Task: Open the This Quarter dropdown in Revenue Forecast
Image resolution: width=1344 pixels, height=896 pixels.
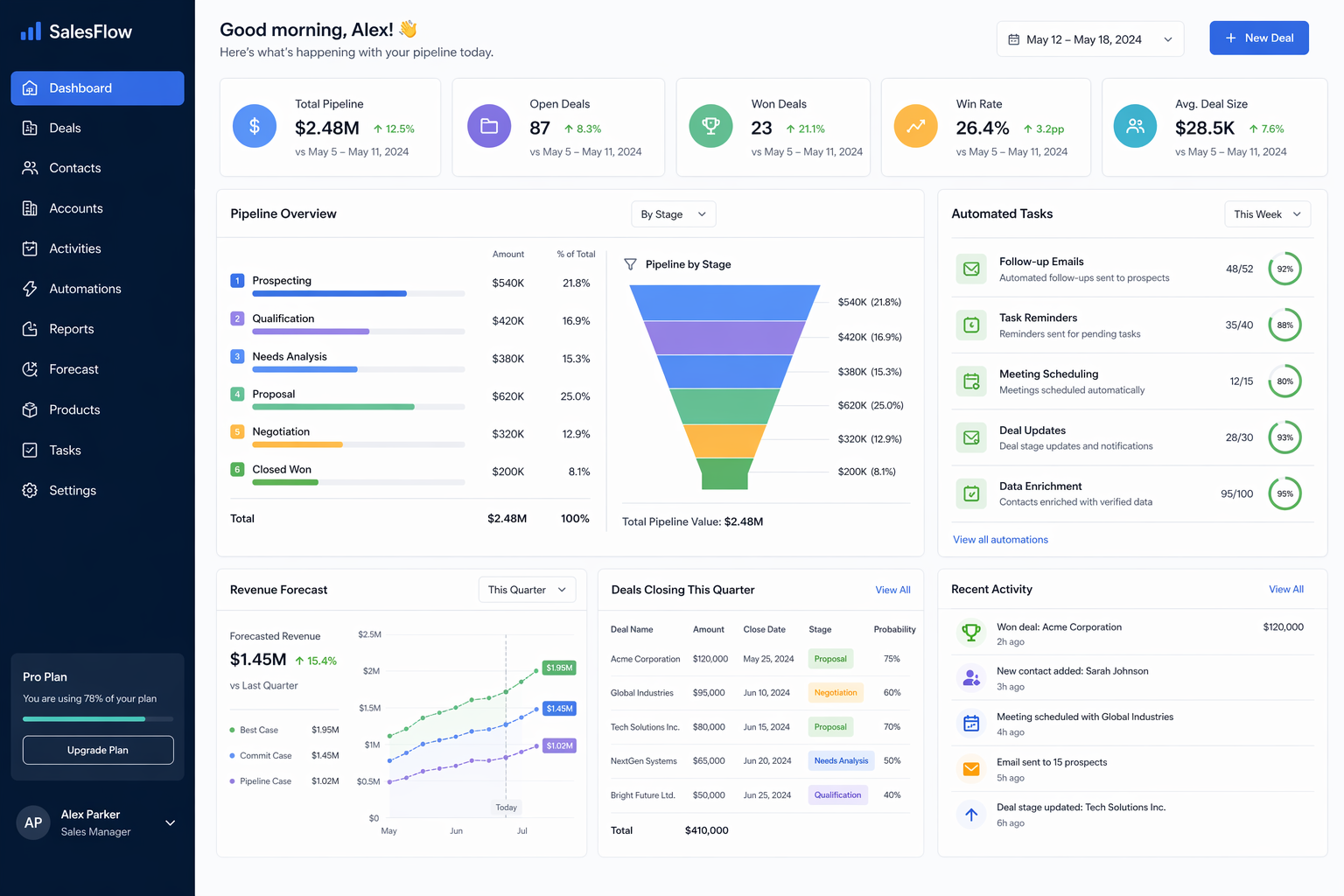Action: 527,590
